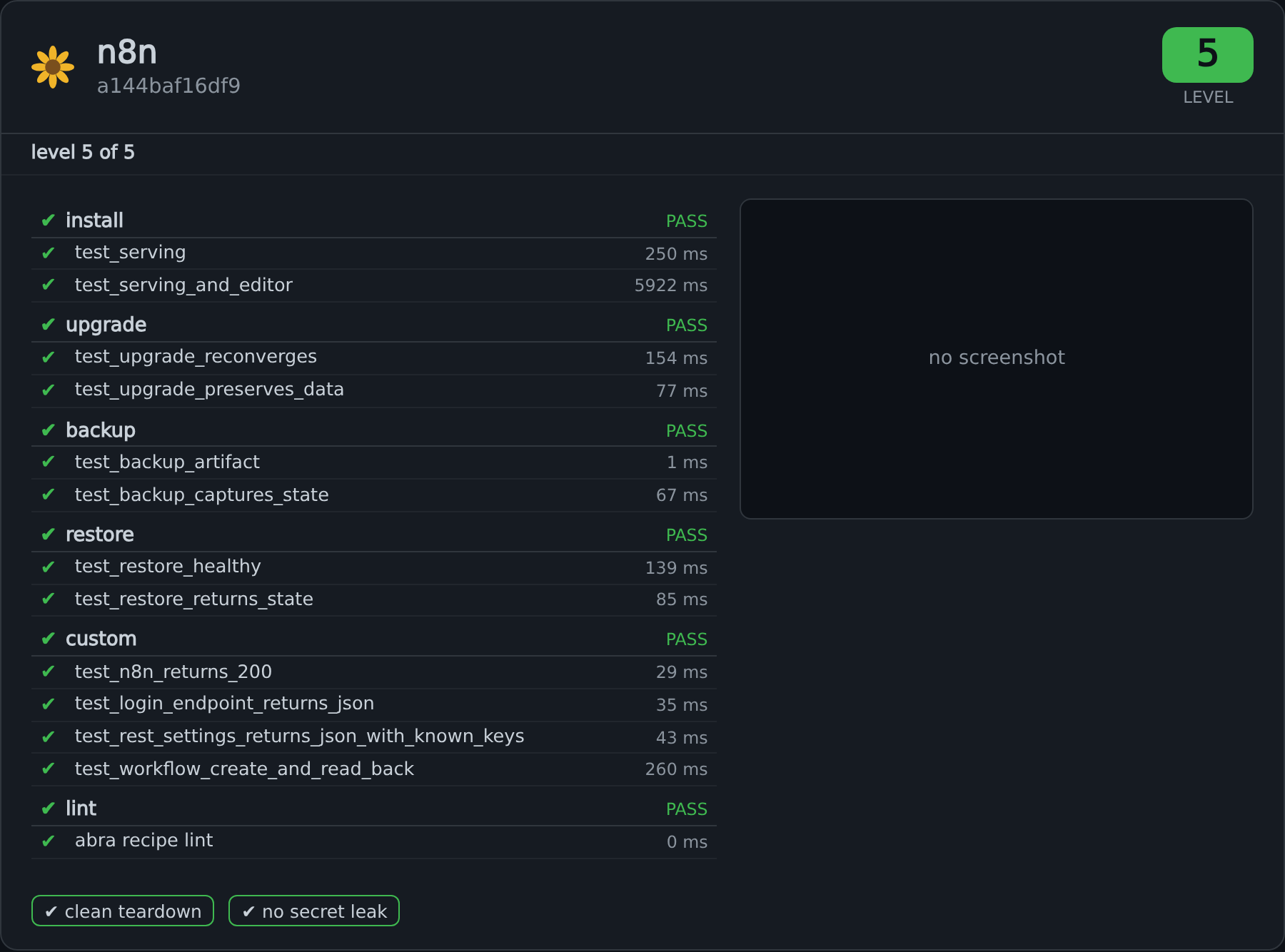The height and width of the screenshot is (952, 1285).
Task: Select the test_restore_healthy row
Action: point(374,568)
